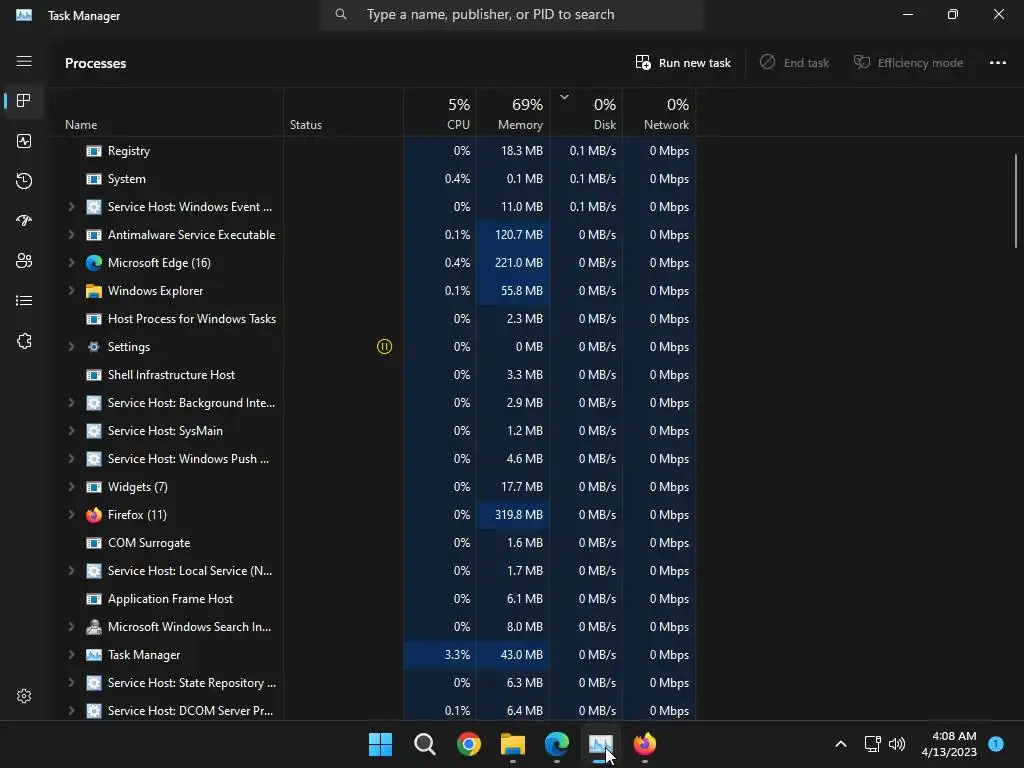Expand Microsoft Edge (16) process group

coord(71,263)
